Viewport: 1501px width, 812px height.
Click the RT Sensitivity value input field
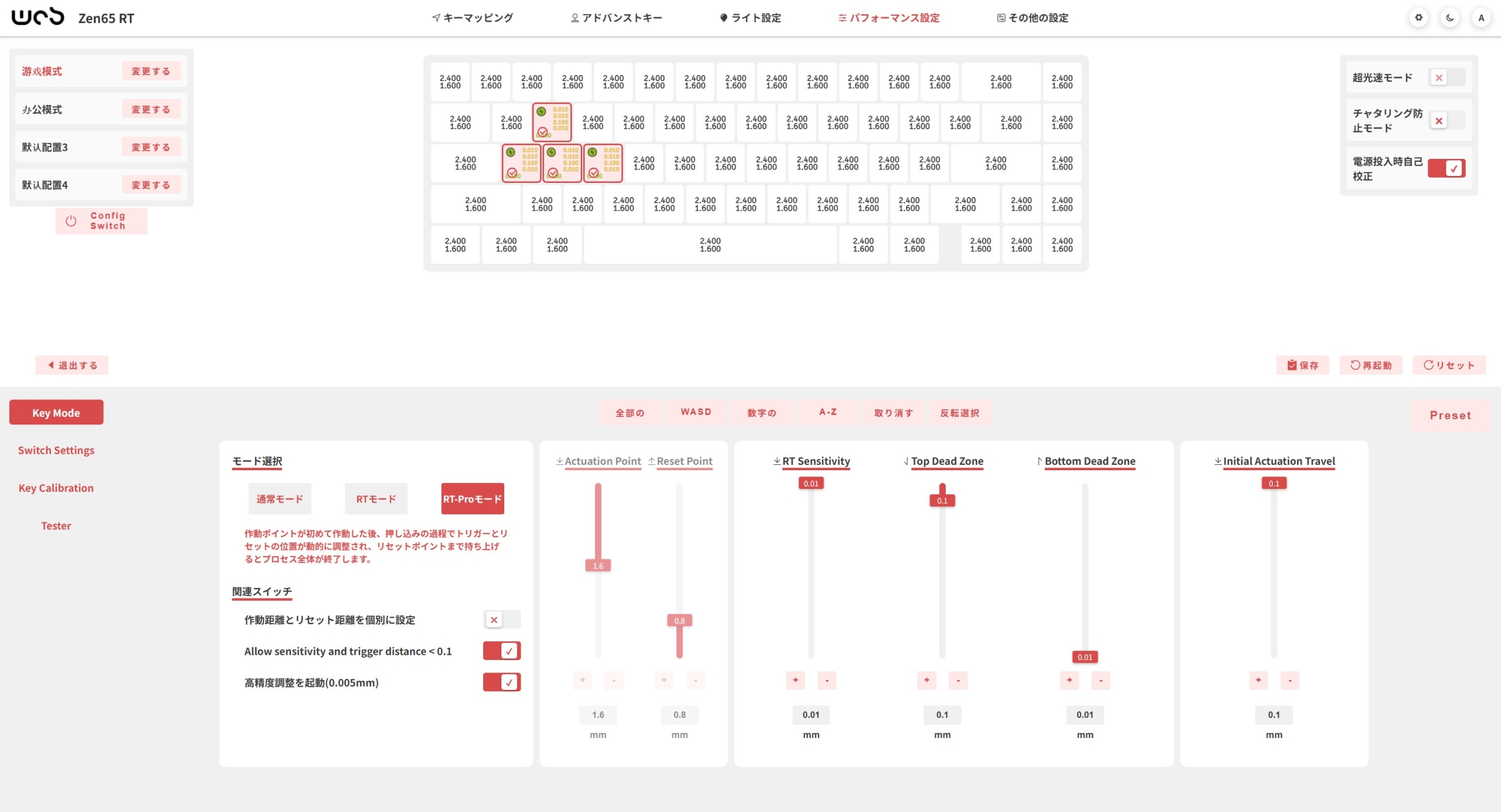click(x=811, y=715)
